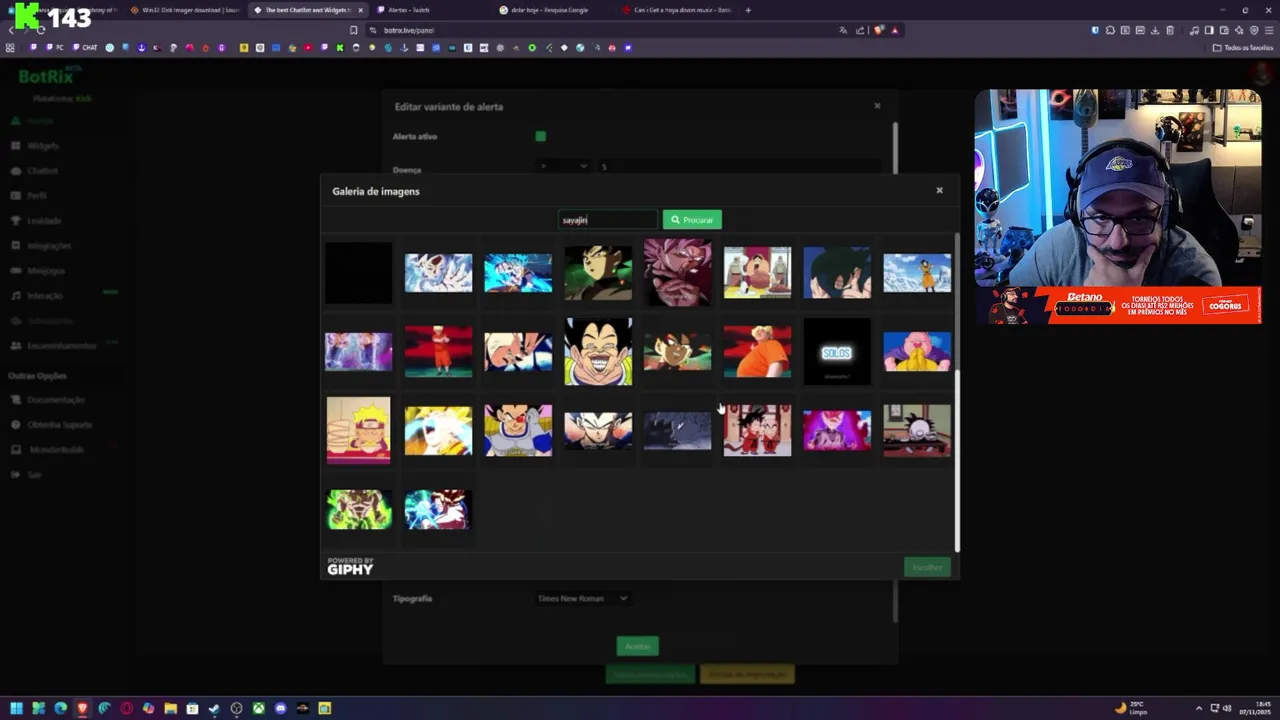Viewport: 1280px width, 720px height.
Task: Open the browser hamburger menu
Action: (1269, 30)
